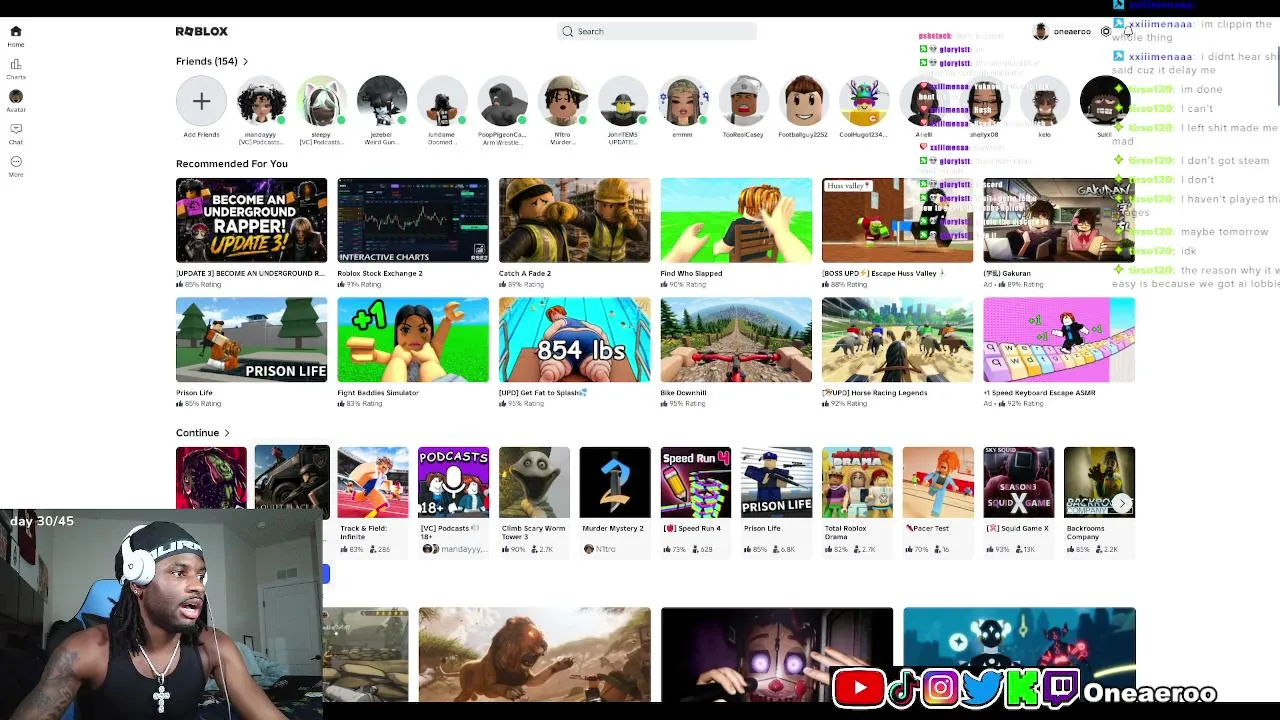
Task: Open friend emmm's avatar
Action: pos(683,101)
